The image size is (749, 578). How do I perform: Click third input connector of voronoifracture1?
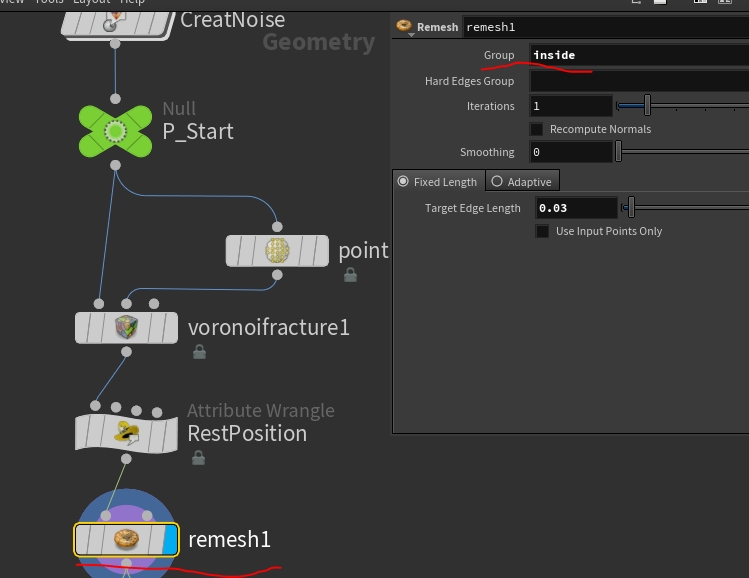(154, 304)
